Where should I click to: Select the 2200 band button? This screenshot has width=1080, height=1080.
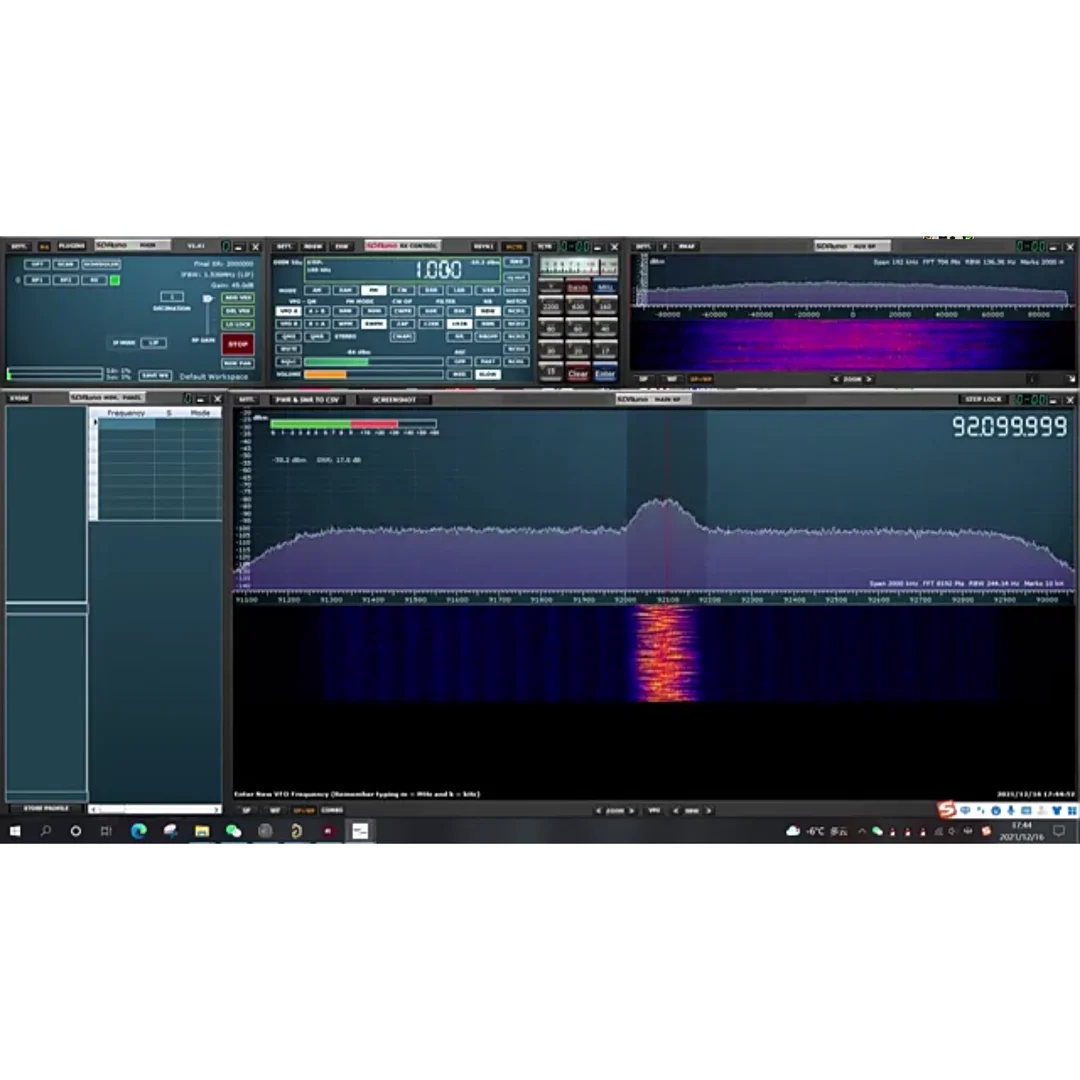[551, 305]
